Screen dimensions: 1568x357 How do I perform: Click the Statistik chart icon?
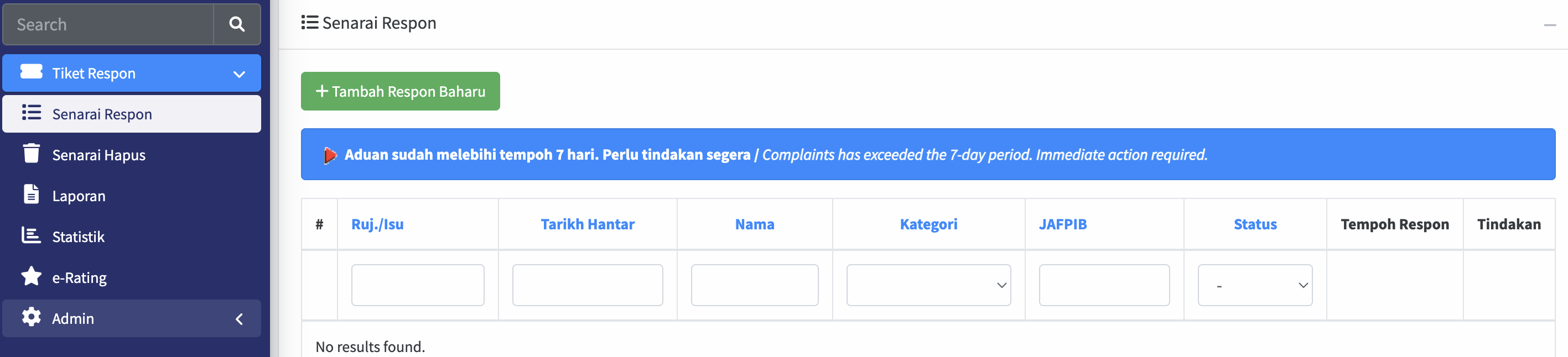(x=31, y=235)
